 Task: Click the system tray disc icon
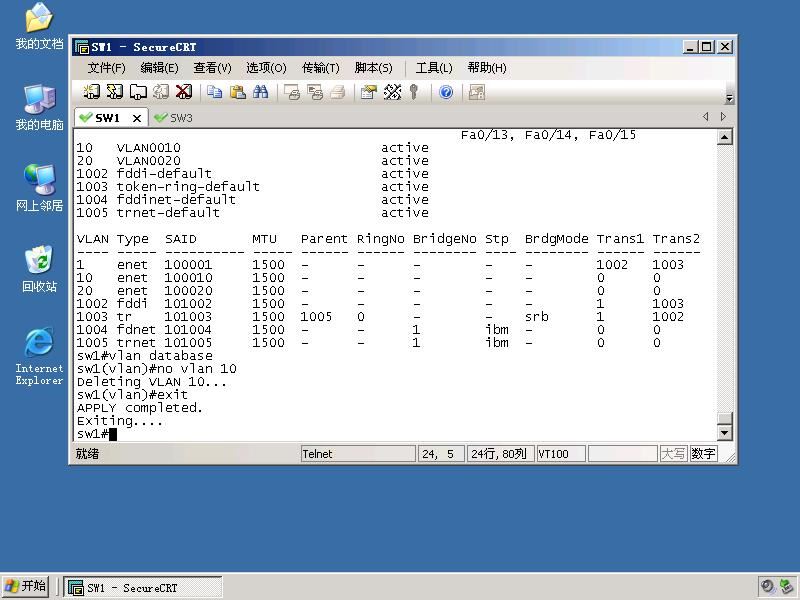coord(767,586)
